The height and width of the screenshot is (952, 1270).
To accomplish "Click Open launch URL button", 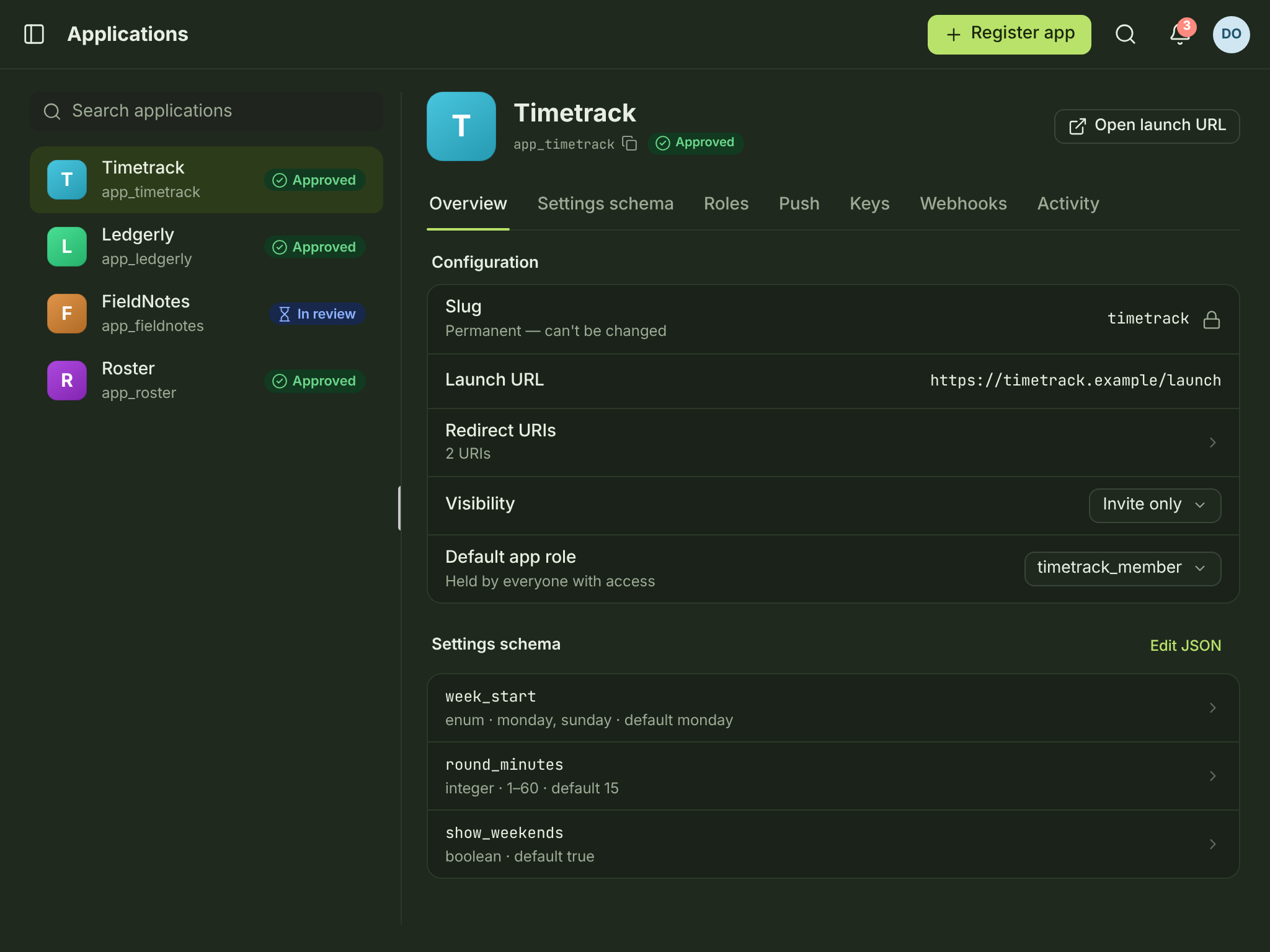I will 1147,126.
